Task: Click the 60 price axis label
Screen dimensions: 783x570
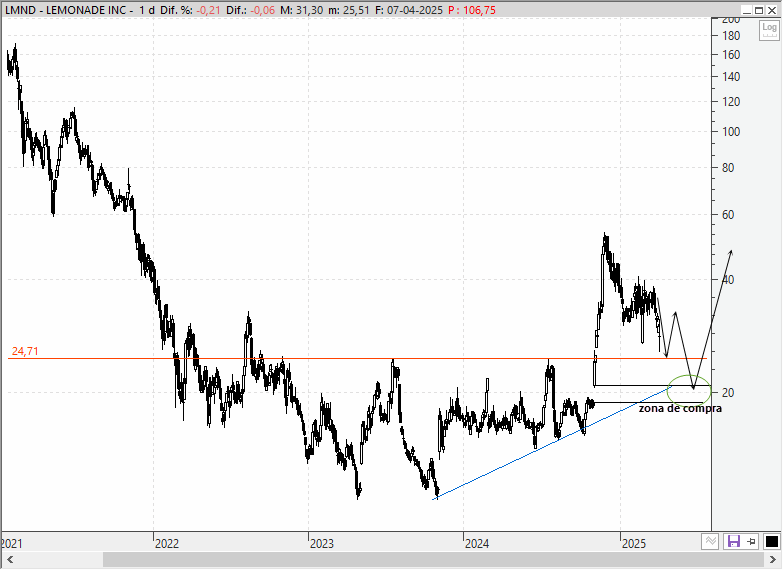Action: coord(728,215)
